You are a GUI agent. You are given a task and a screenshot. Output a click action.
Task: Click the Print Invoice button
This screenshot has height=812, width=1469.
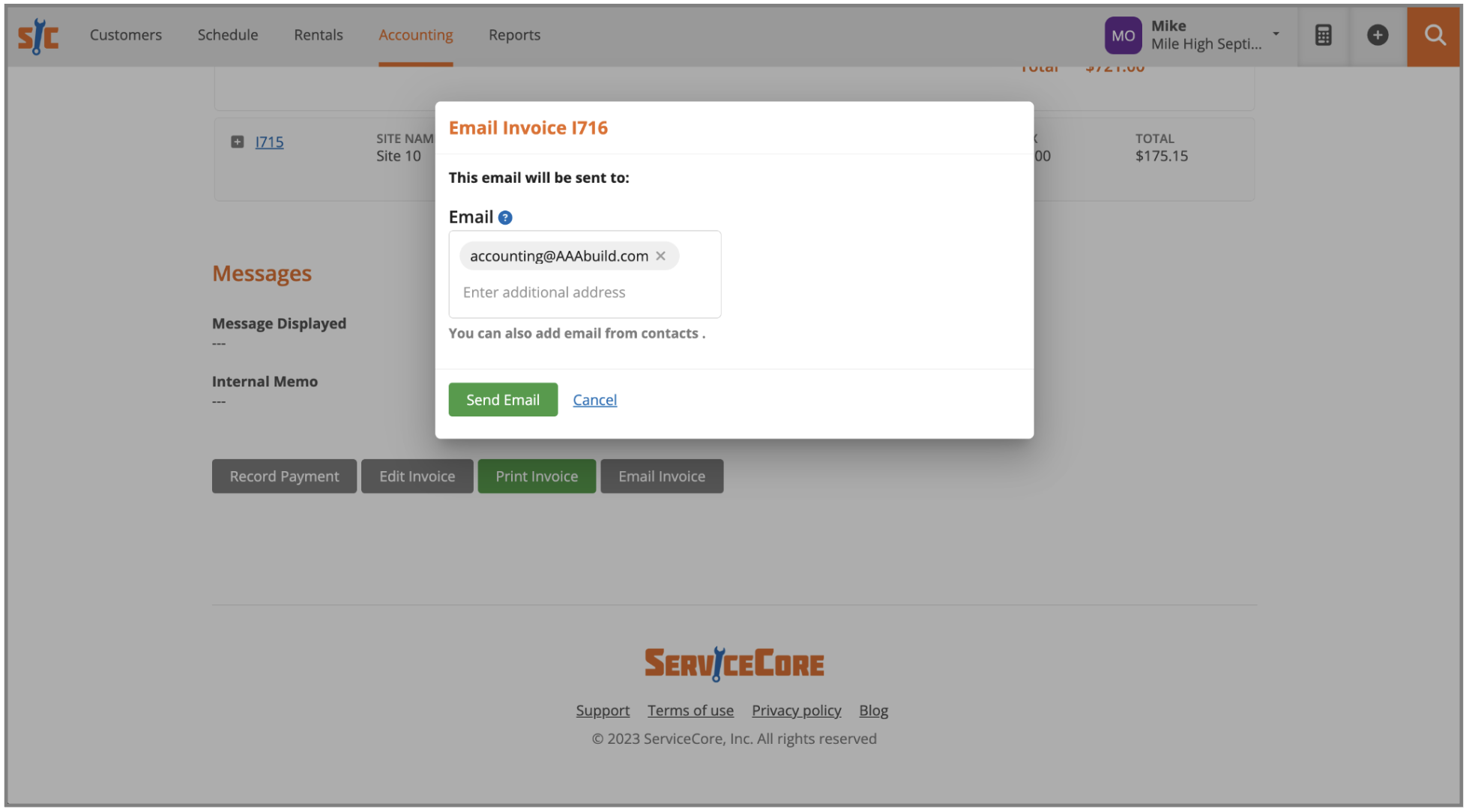537,476
